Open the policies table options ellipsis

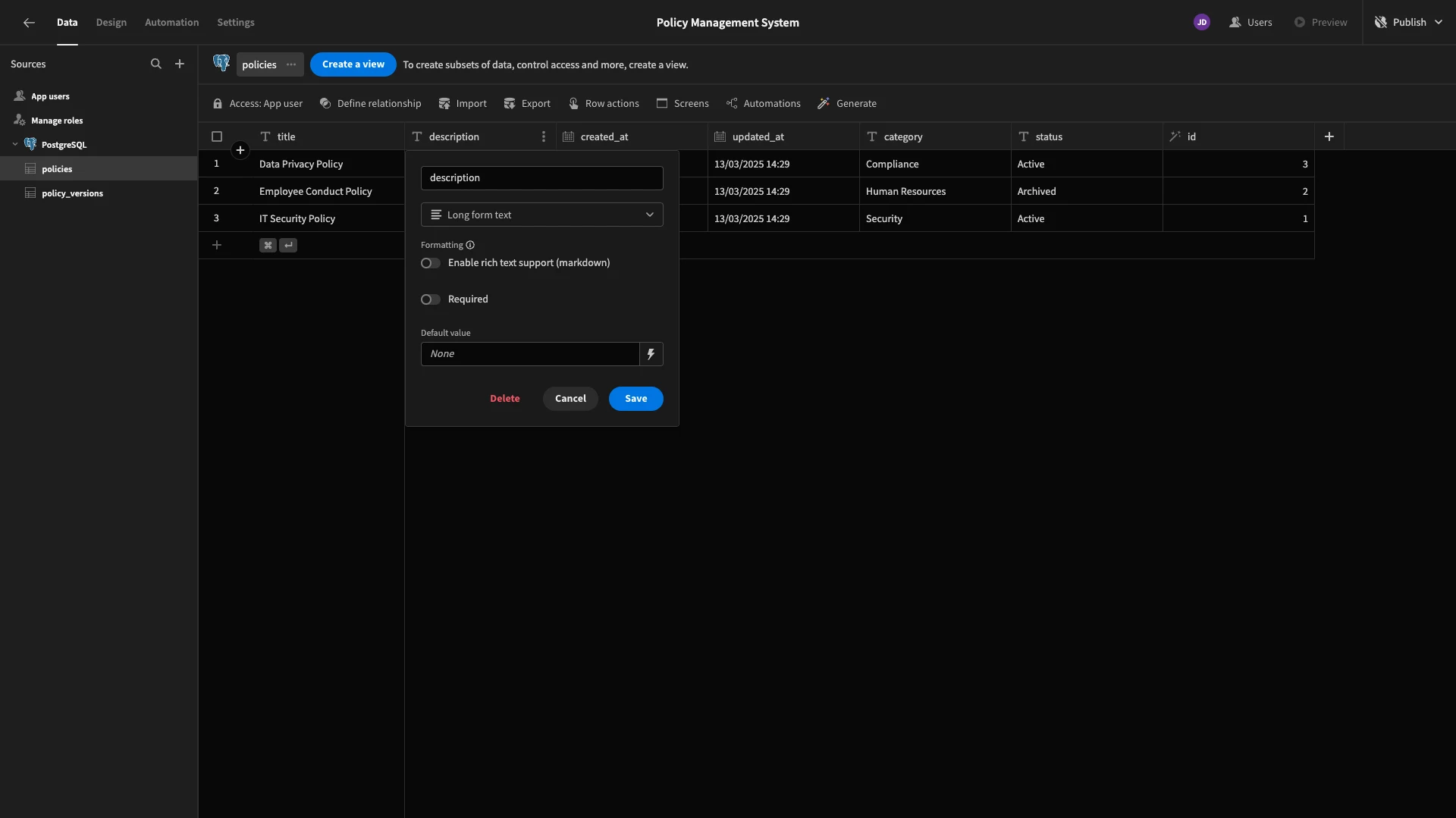click(291, 65)
